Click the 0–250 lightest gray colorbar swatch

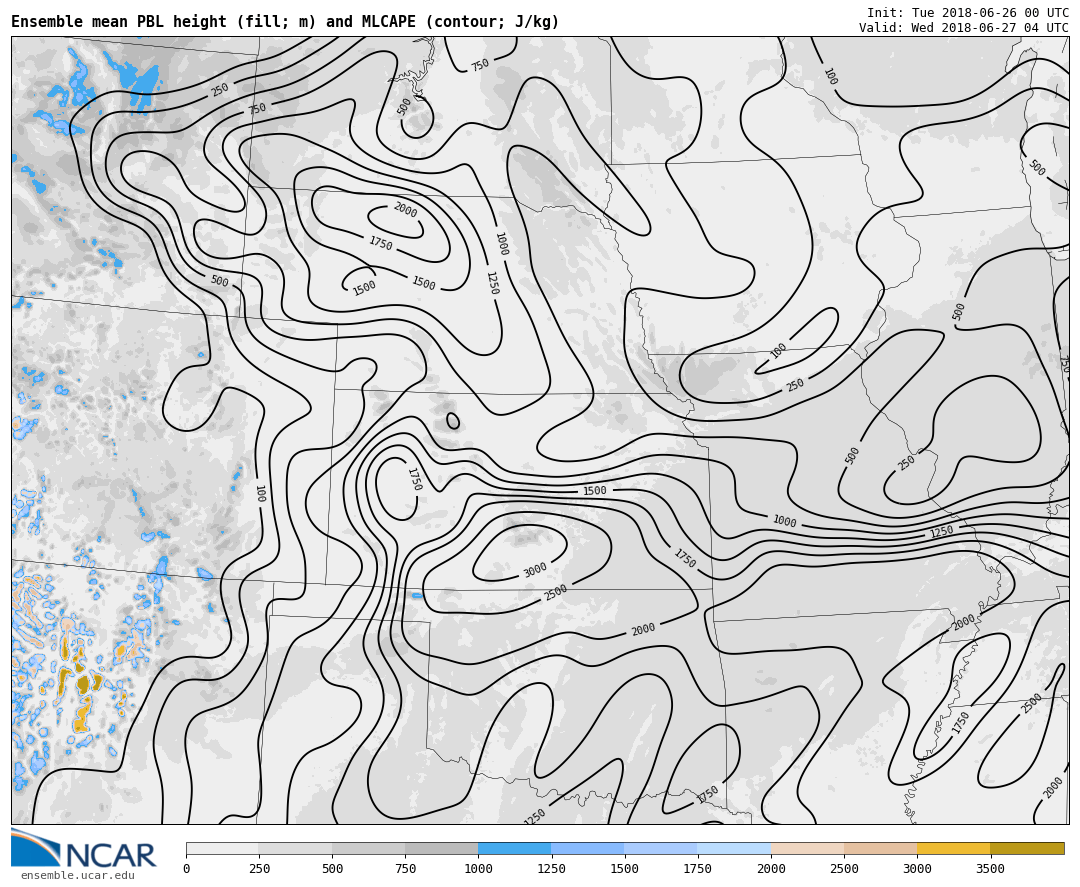(x=222, y=848)
